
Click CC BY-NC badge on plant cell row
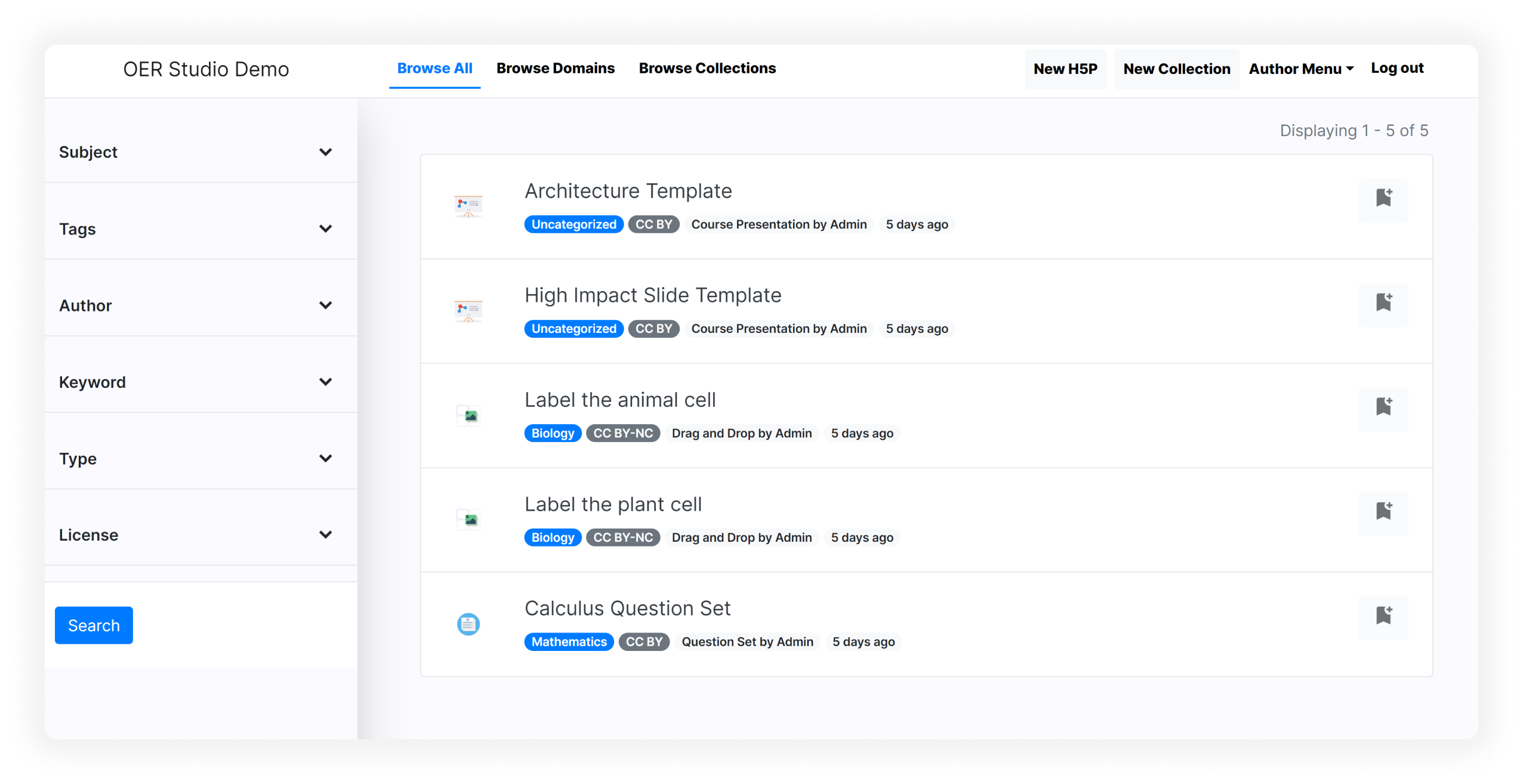tap(623, 538)
